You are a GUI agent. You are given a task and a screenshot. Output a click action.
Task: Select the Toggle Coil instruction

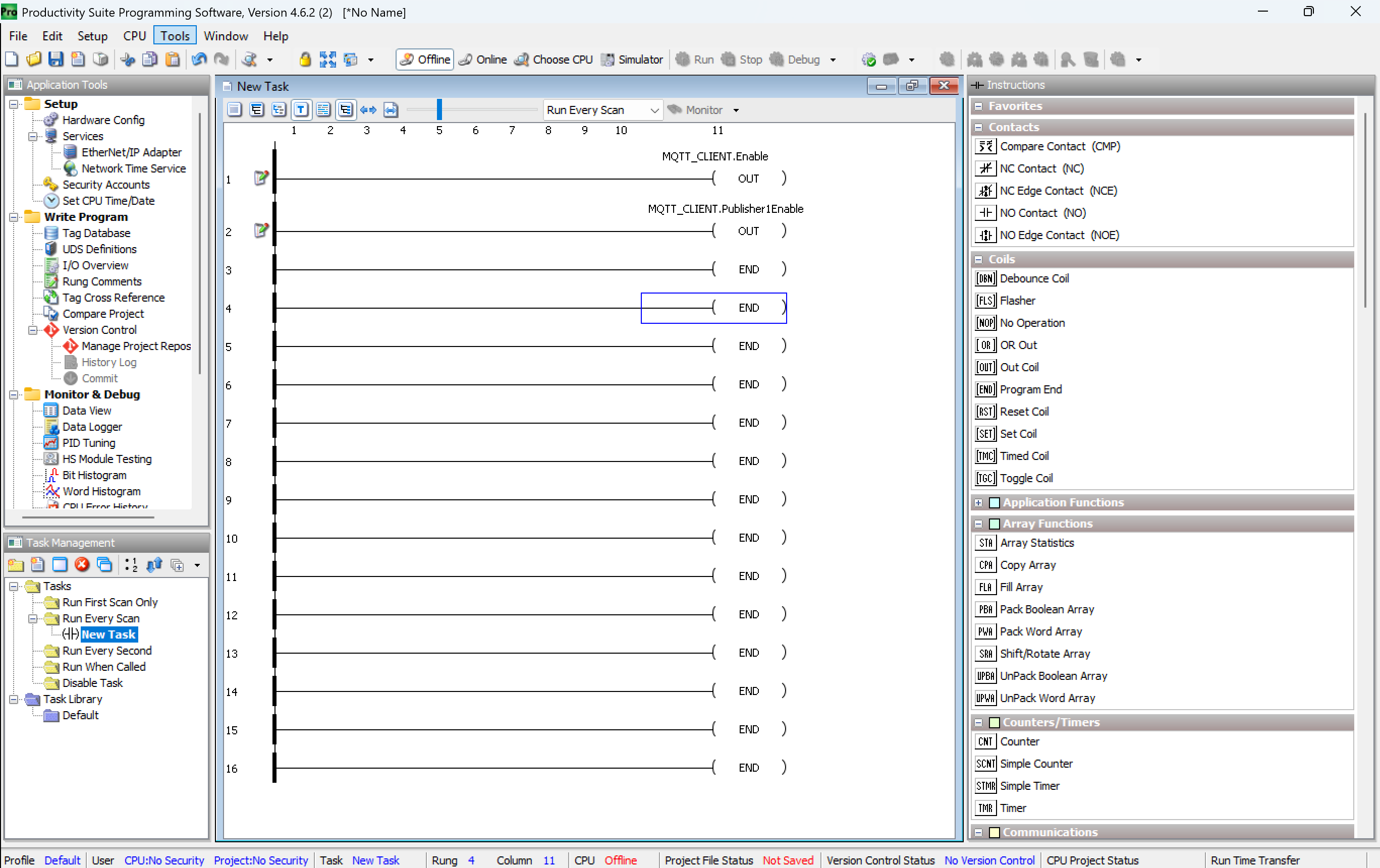1014,479
